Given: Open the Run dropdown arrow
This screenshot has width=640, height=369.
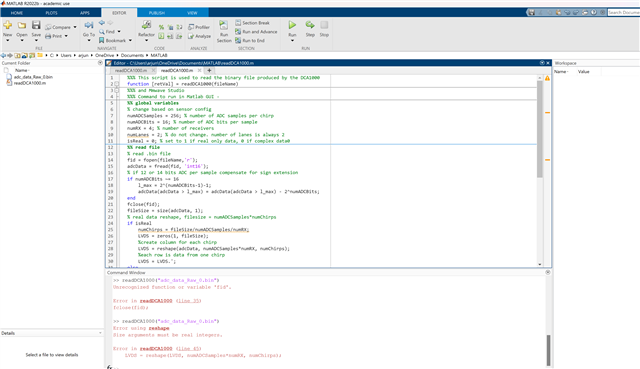Looking at the screenshot, I should (292, 40).
